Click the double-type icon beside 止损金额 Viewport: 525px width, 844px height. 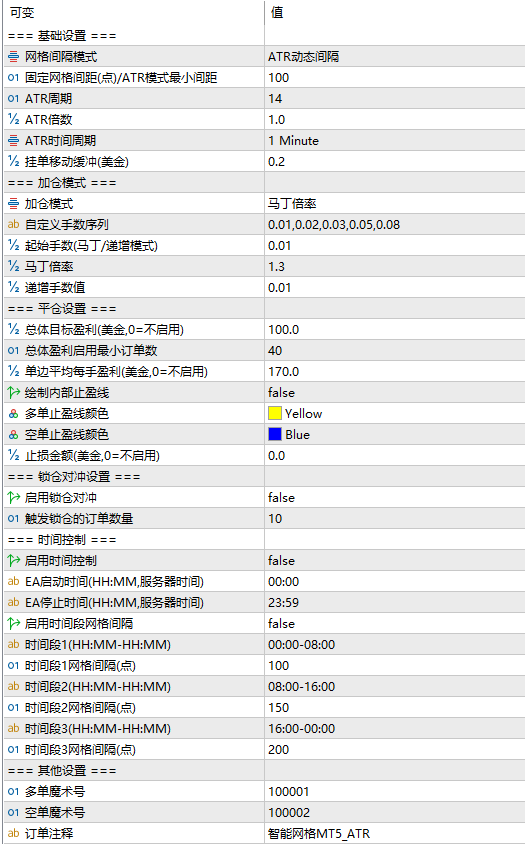[13, 455]
